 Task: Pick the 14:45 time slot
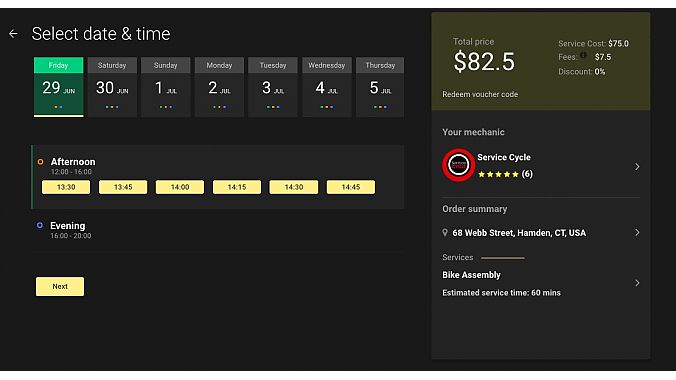pos(351,187)
